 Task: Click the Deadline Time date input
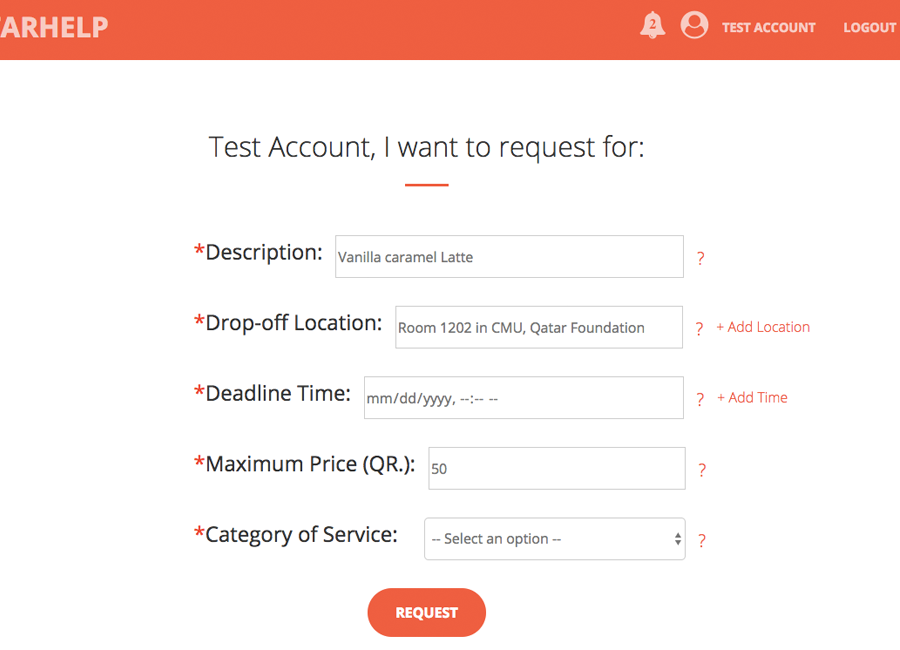point(523,398)
